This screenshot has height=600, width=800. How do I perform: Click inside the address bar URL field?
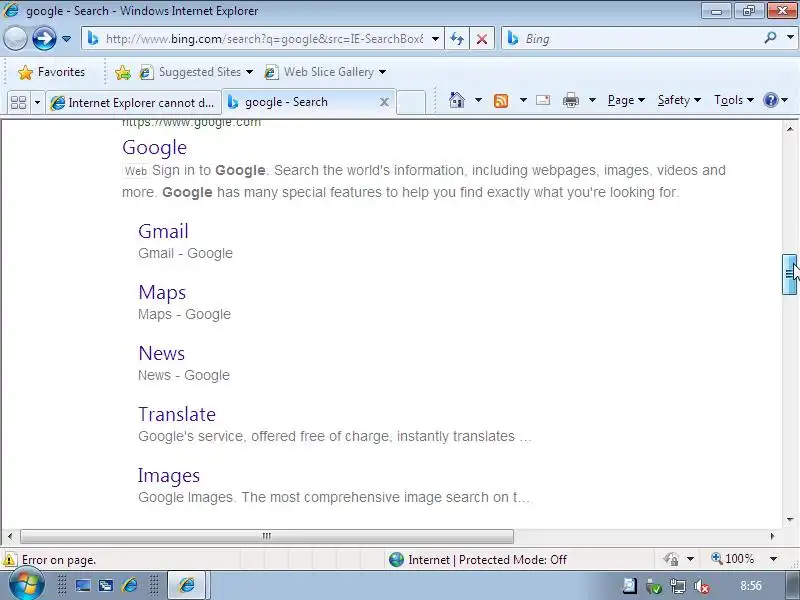[264, 39]
